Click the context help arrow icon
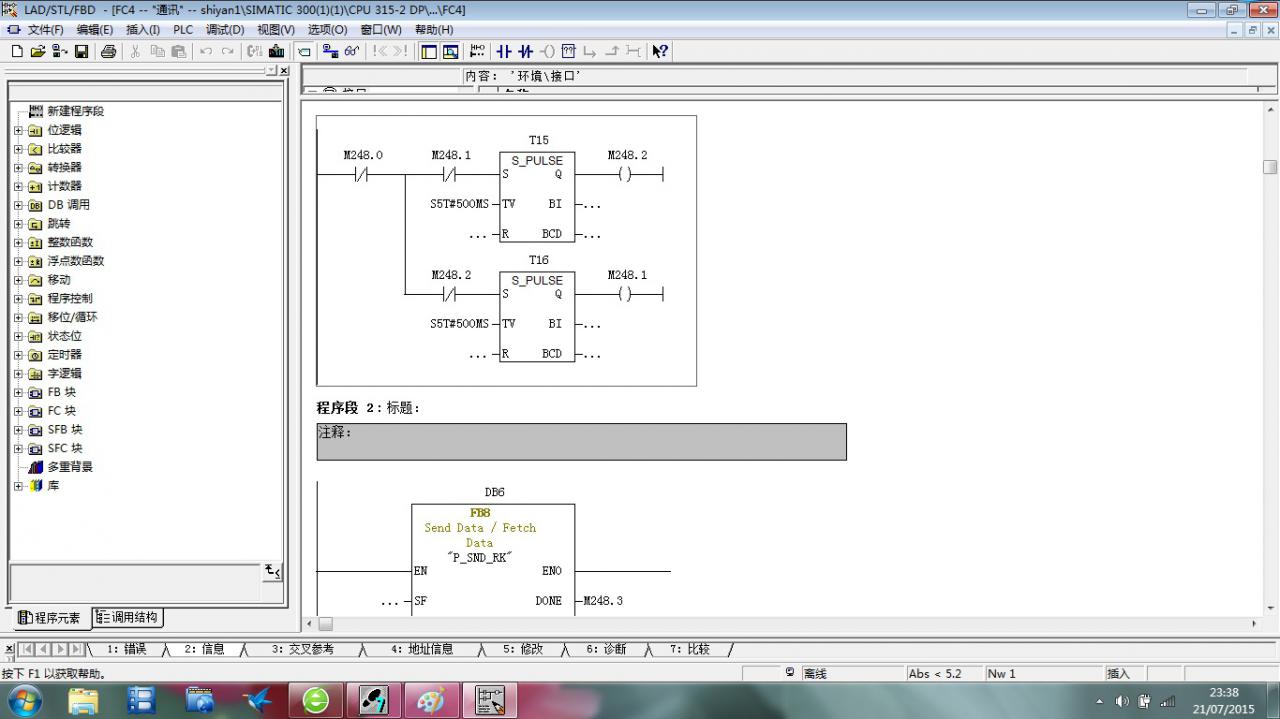 pyautogui.click(x=659, y=51)
